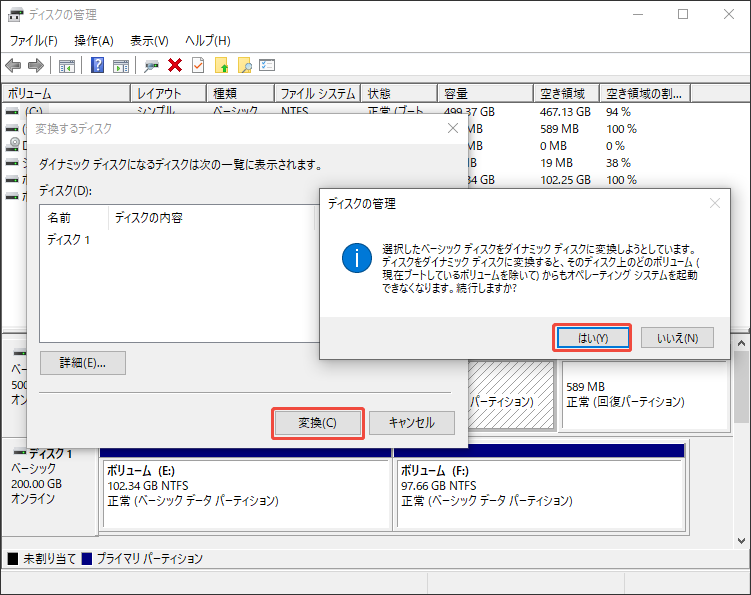Click the Disk Management title bar icon
Image resolution: width=751 pixels, height=595 pixels.
[x=15, y=15]
